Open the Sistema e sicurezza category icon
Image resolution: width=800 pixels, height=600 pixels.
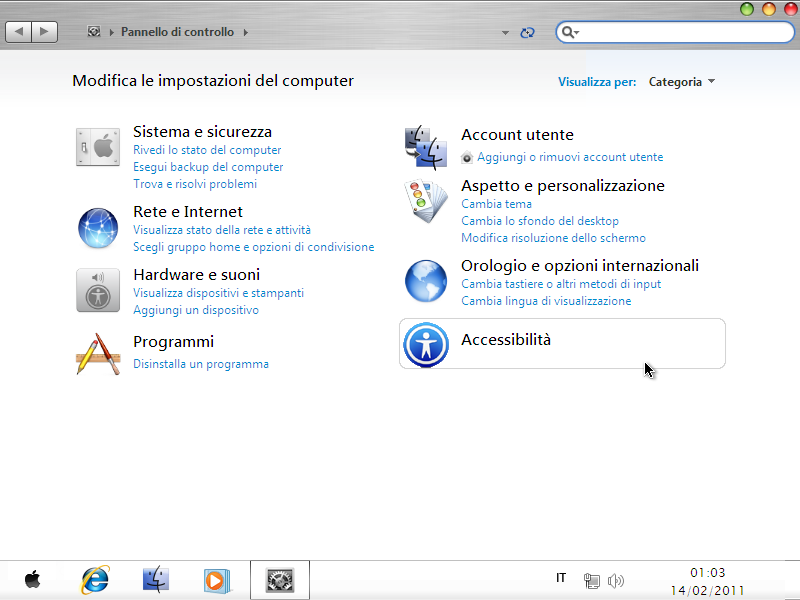98,147
